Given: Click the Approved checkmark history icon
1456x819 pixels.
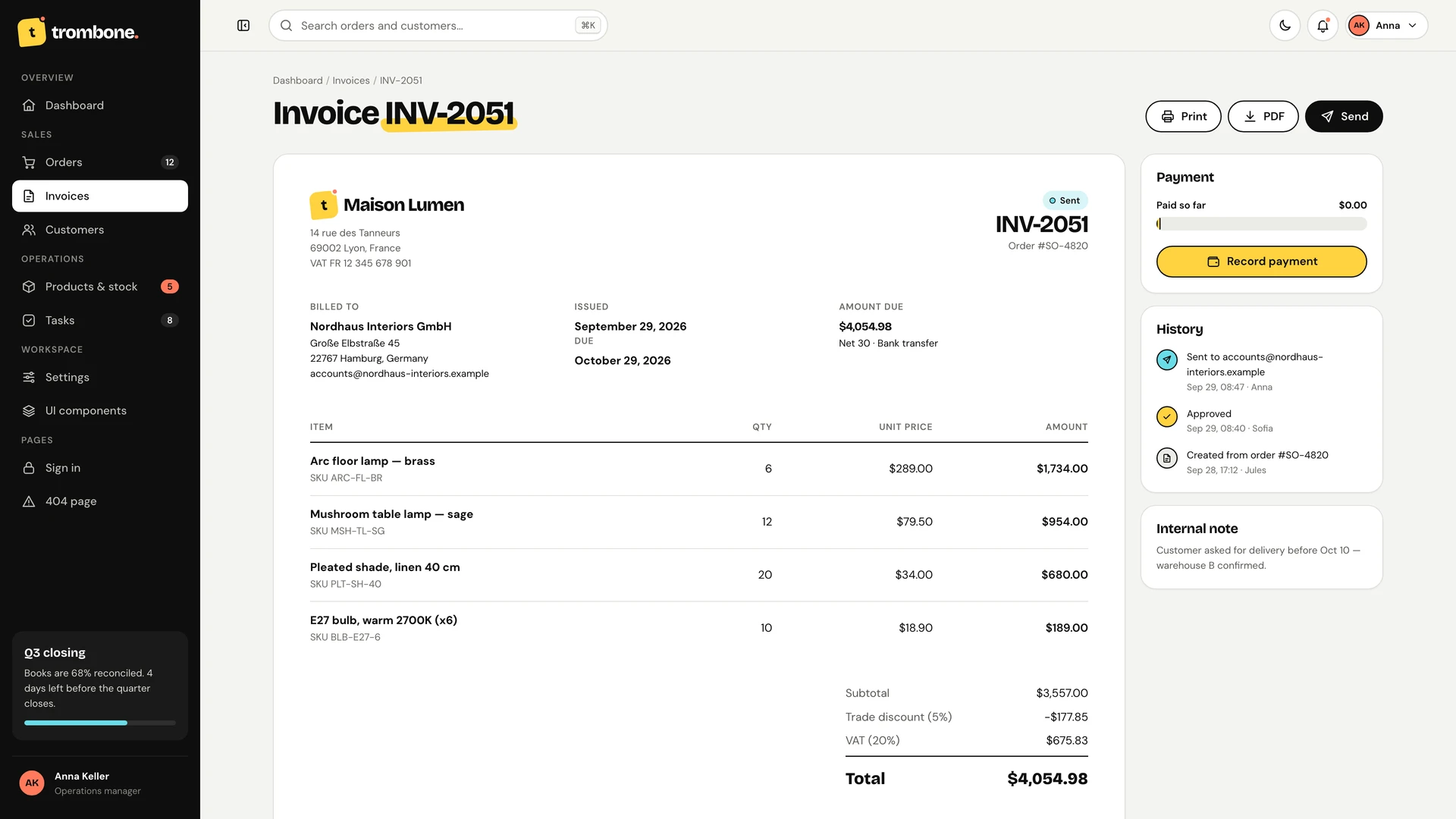Looking at the screenshot, I should pyautogui.click(x=1167, y=416).
